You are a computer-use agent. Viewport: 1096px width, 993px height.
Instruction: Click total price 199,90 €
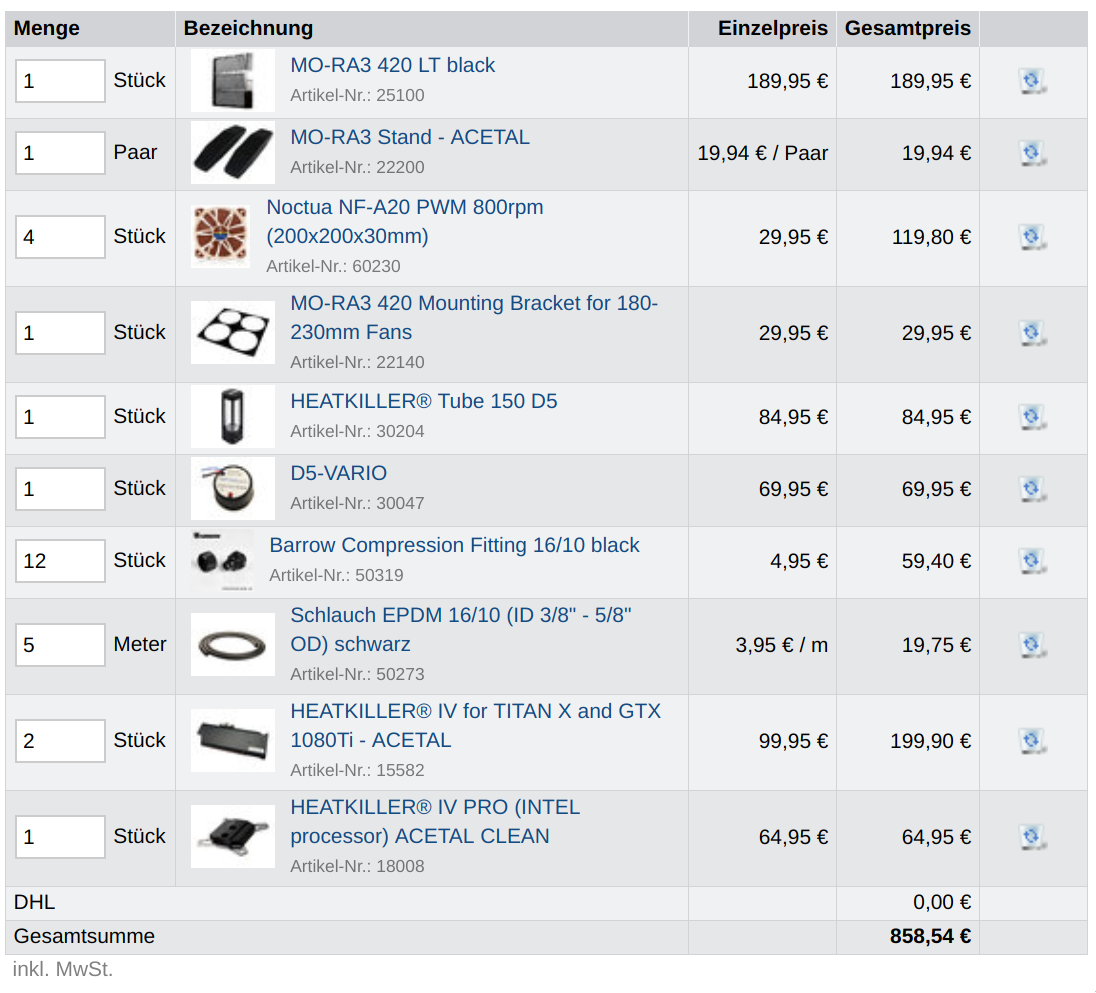[930, 741]
